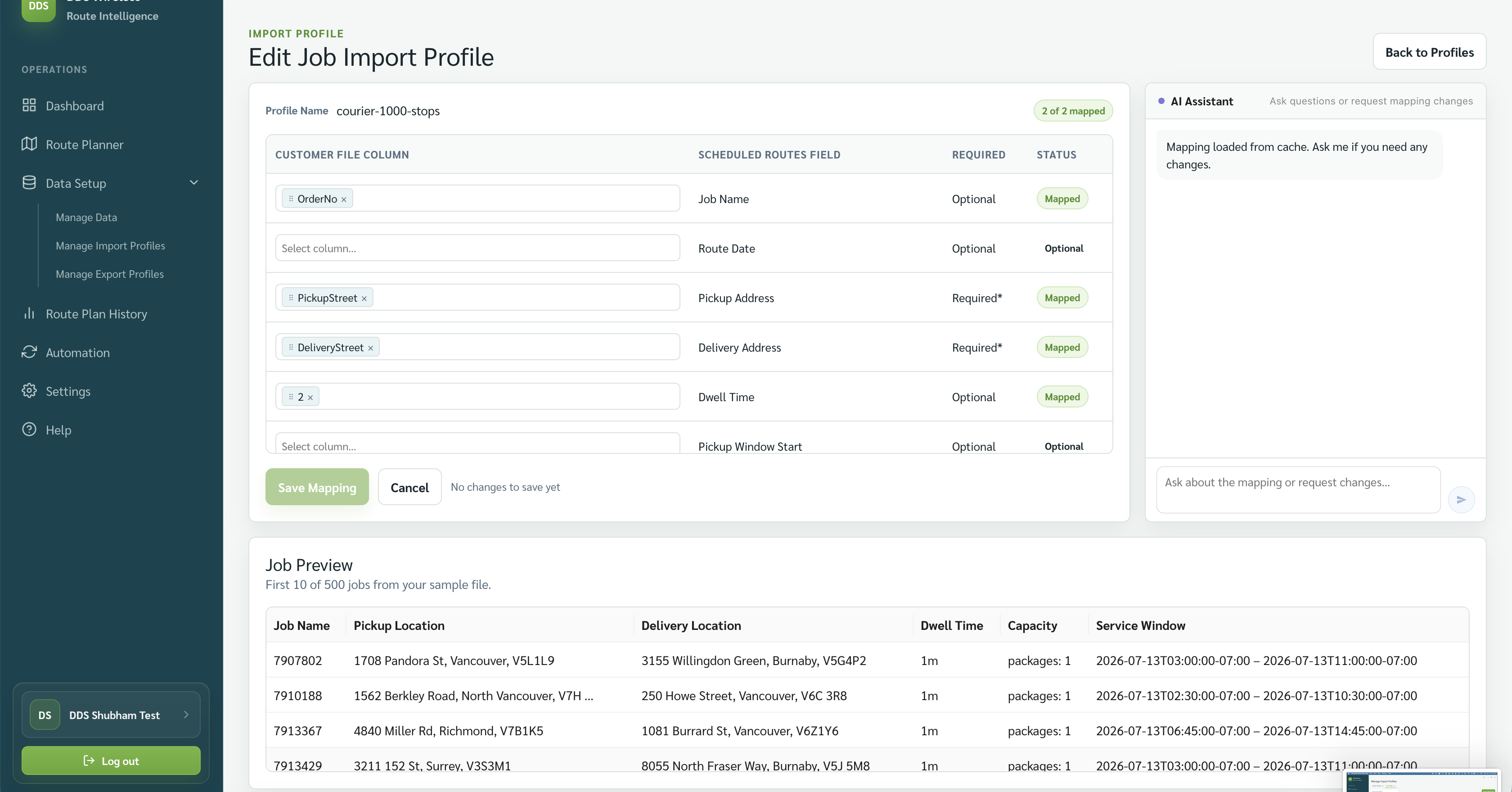
Task: Open the Pickup Window Start column selector
Action: [477, 443]
